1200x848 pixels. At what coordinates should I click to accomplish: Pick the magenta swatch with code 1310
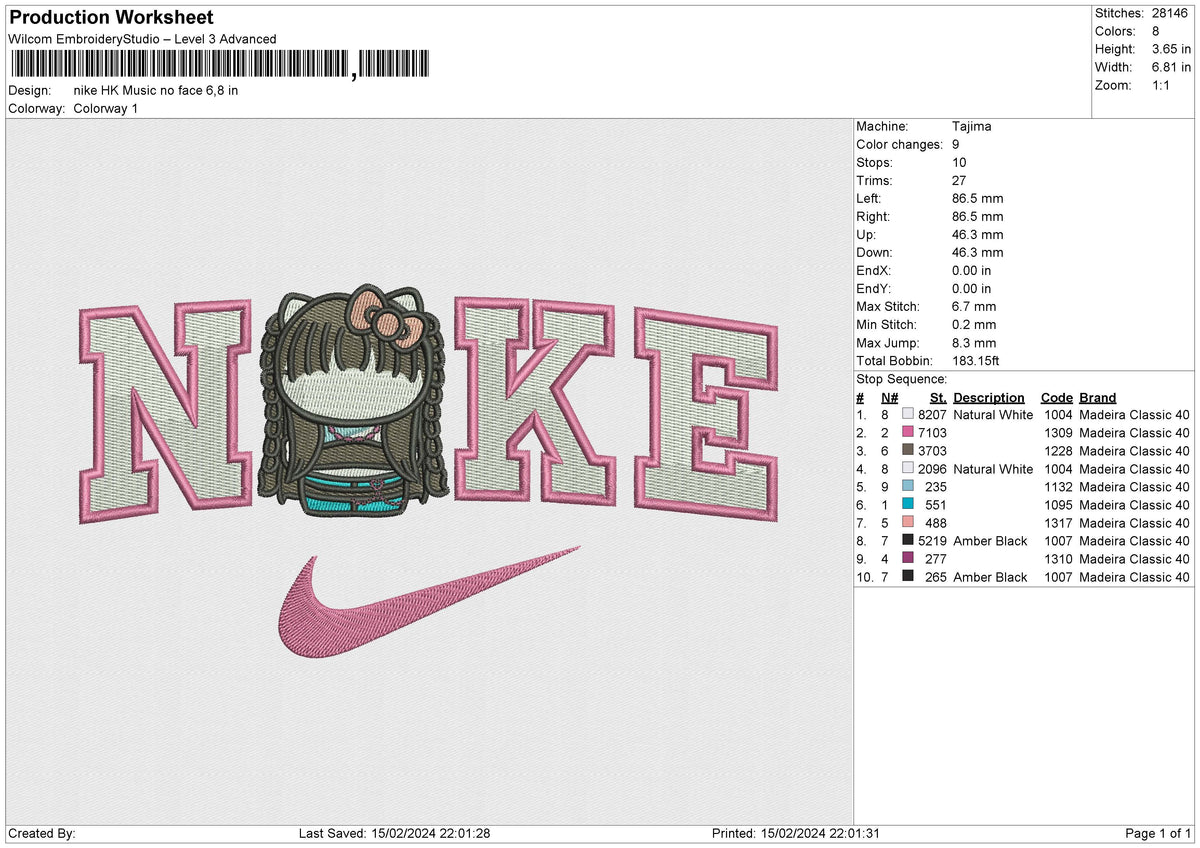coord(908,559)
